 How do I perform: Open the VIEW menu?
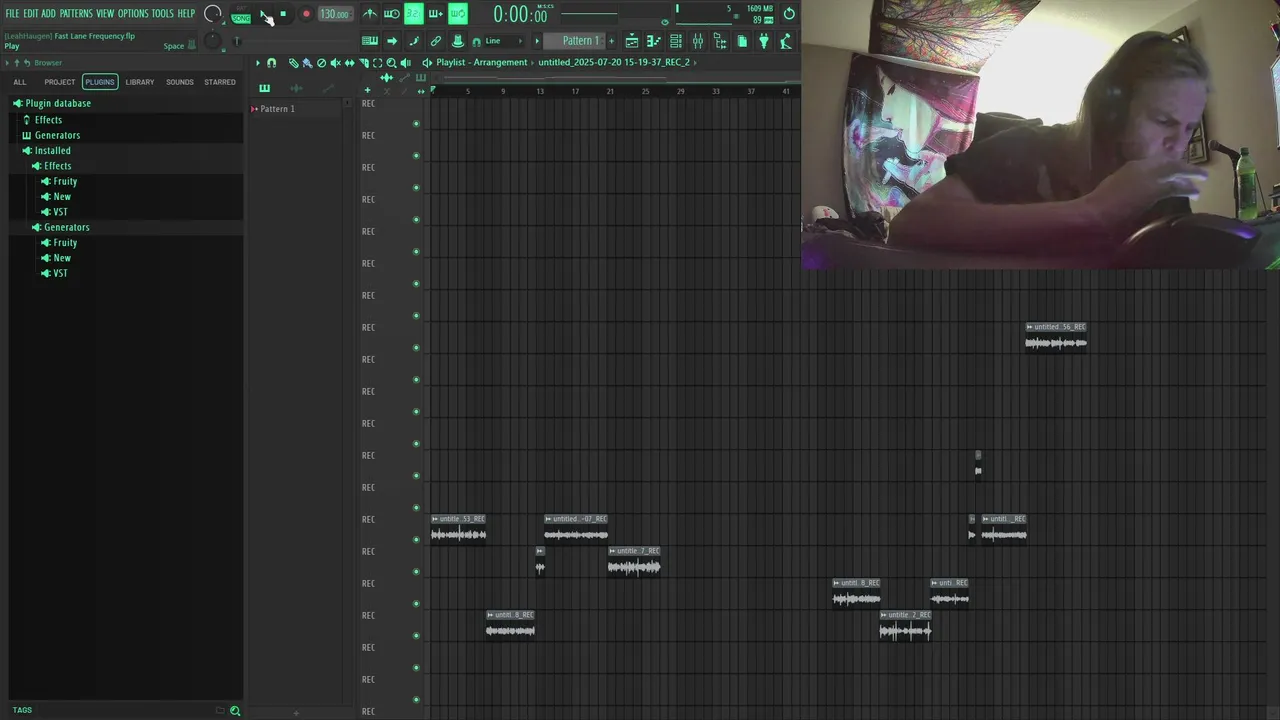tap(105, 13)
